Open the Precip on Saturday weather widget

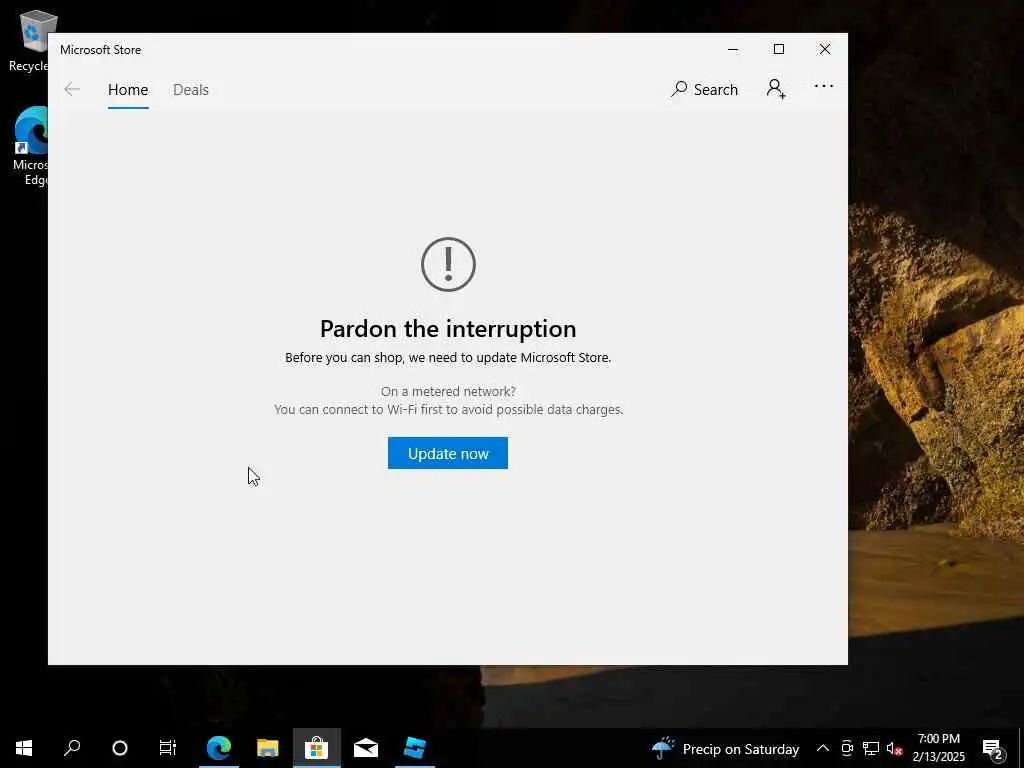[x=725, y=748]
